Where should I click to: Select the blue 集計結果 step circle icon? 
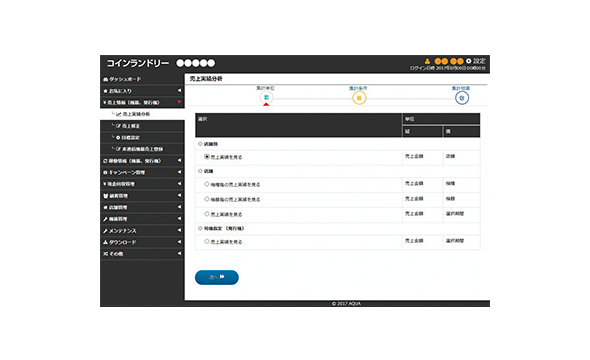pyautogui.click(x=462, y=98)
